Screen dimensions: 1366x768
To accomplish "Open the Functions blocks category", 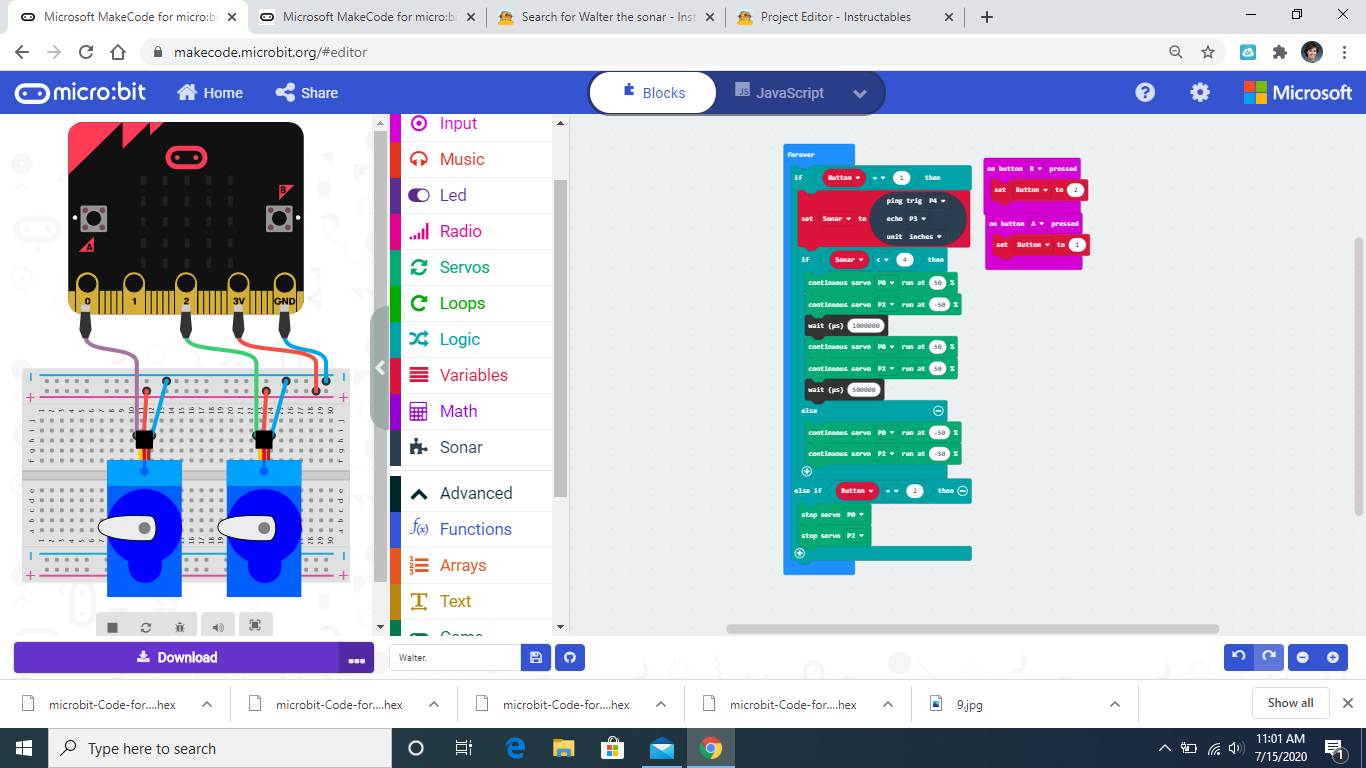I will tap(470, 529).
